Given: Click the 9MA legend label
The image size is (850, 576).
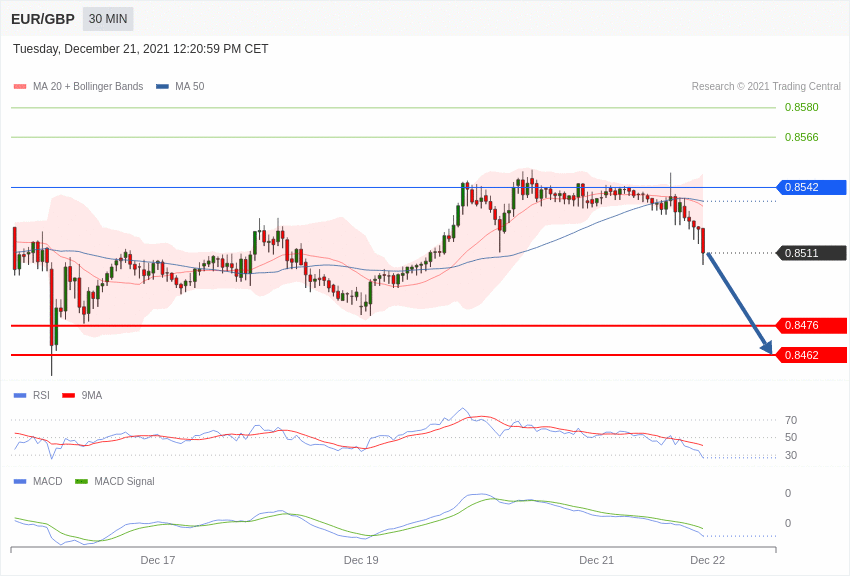Looking at the screenshot, I should tap(92, 396).
